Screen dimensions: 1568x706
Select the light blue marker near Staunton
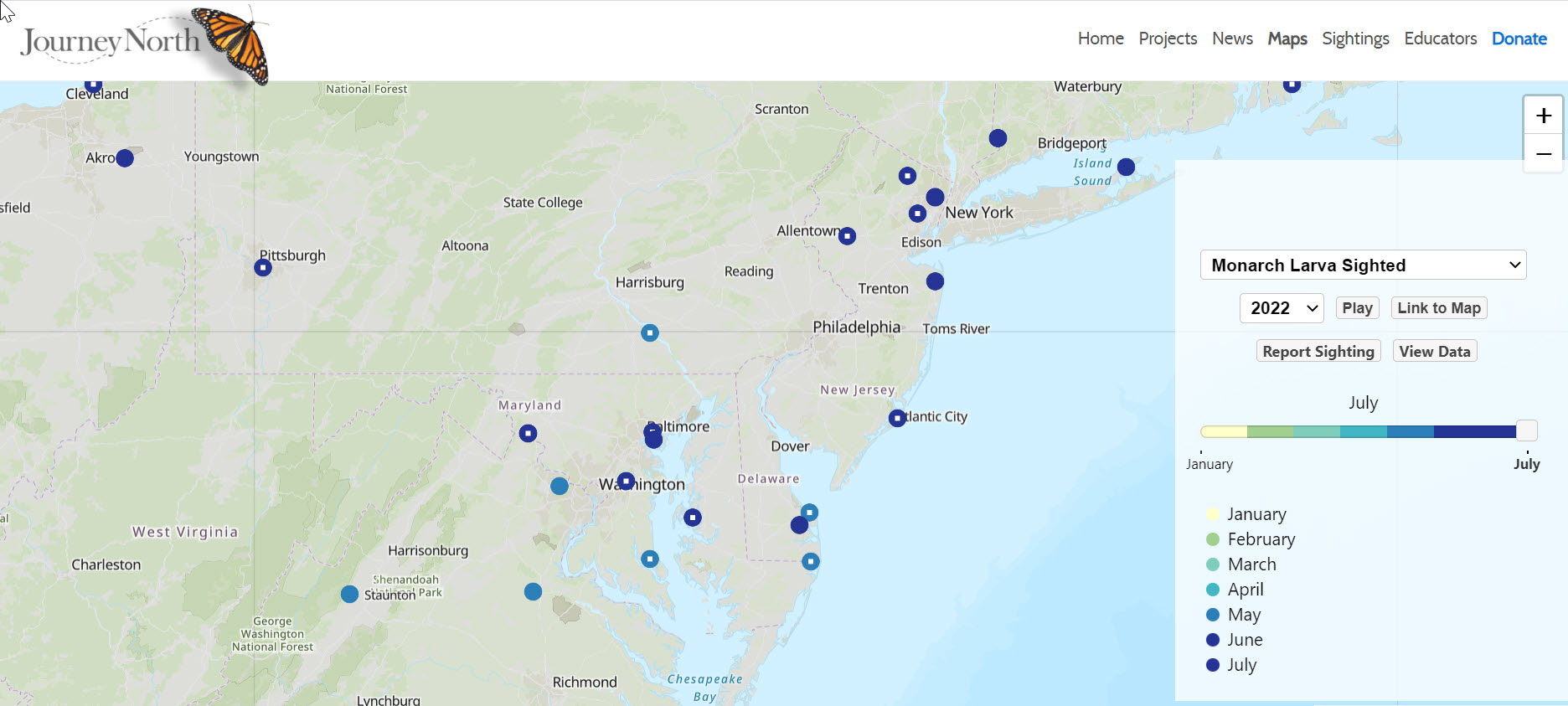coord(350,594)
